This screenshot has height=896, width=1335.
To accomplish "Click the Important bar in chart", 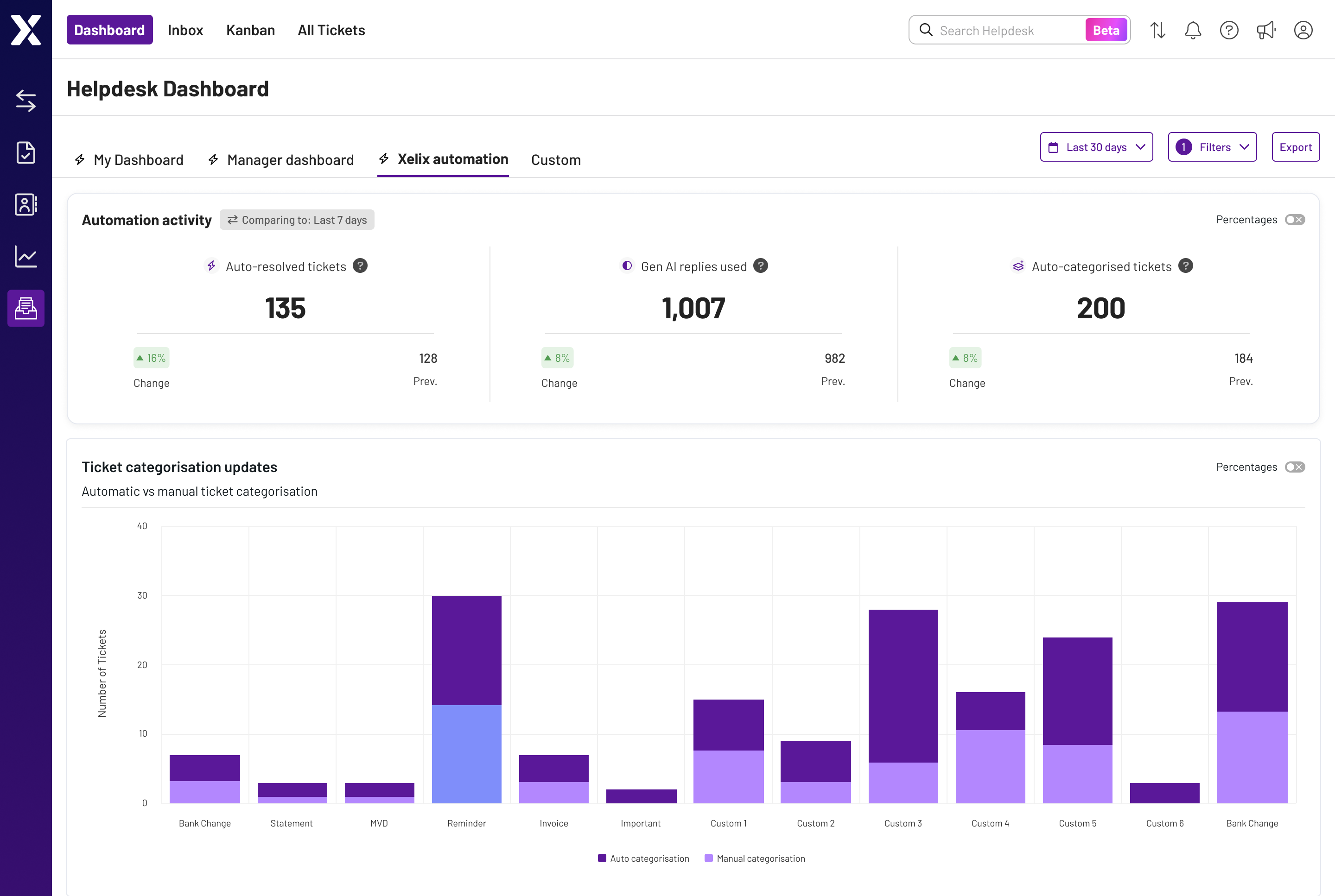I will (x=641, y=796).
